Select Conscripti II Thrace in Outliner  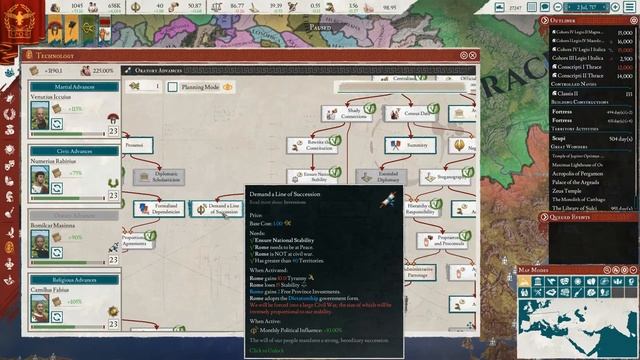point(592,76)
